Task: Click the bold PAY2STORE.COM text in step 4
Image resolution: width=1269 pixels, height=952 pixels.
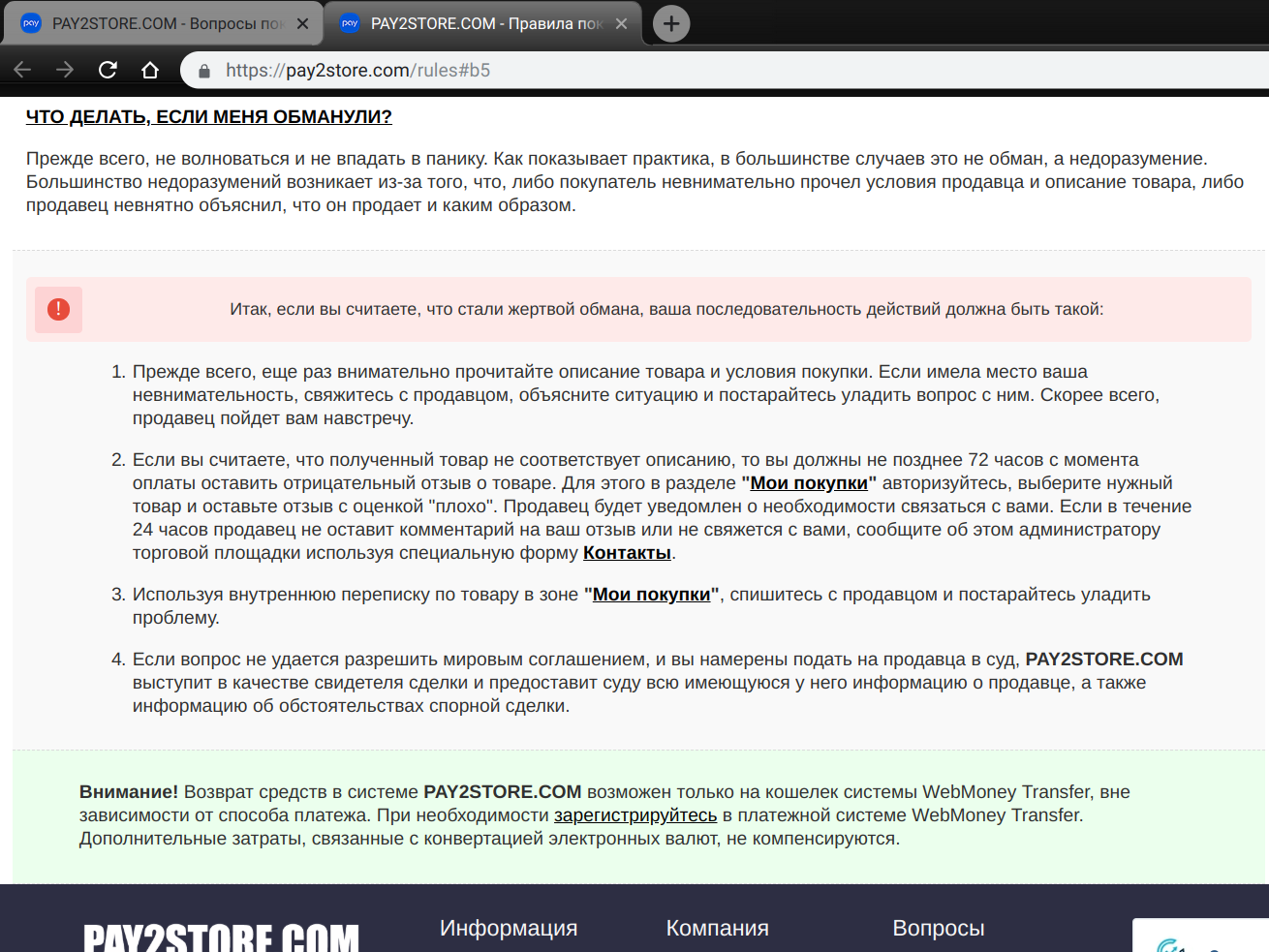Action: [x=1104, y=660]
